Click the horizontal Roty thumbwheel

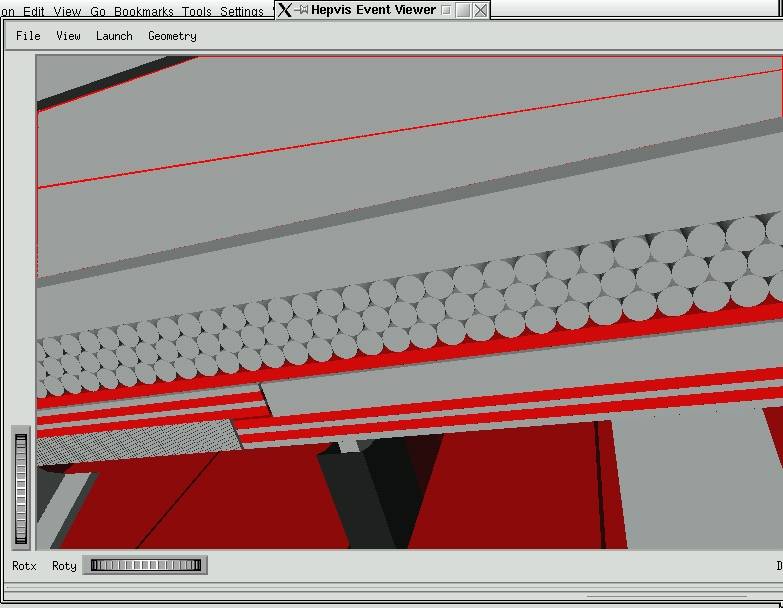145,565
